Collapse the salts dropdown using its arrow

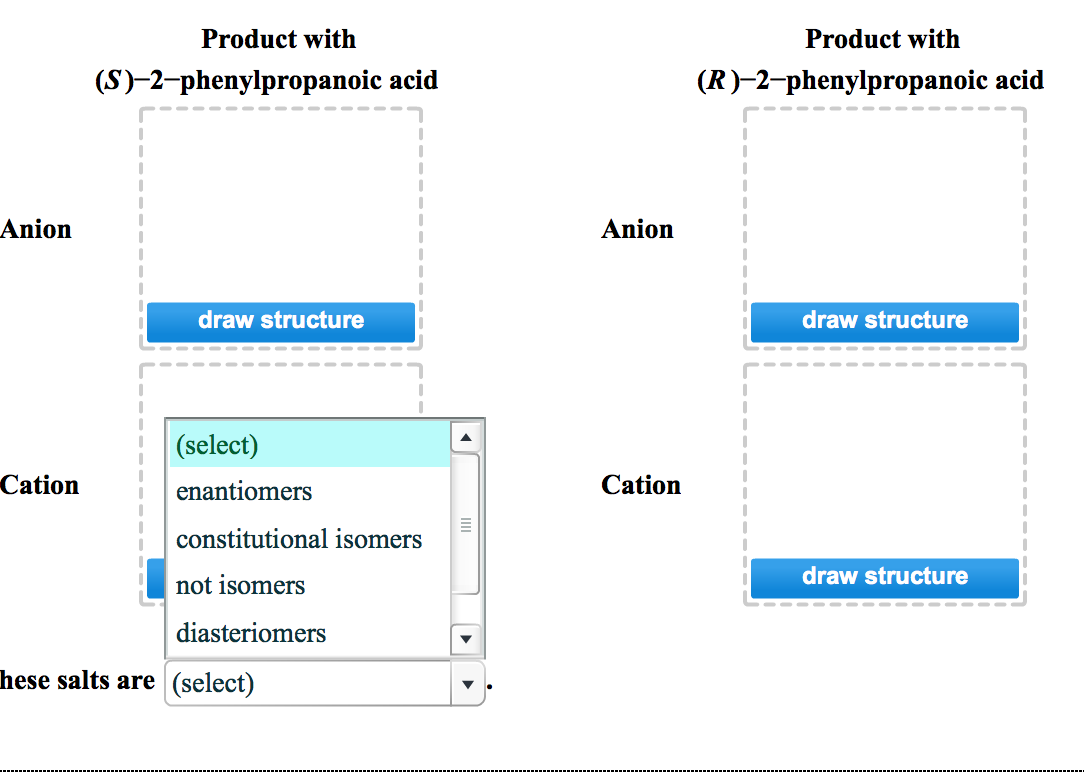[467, 684]
